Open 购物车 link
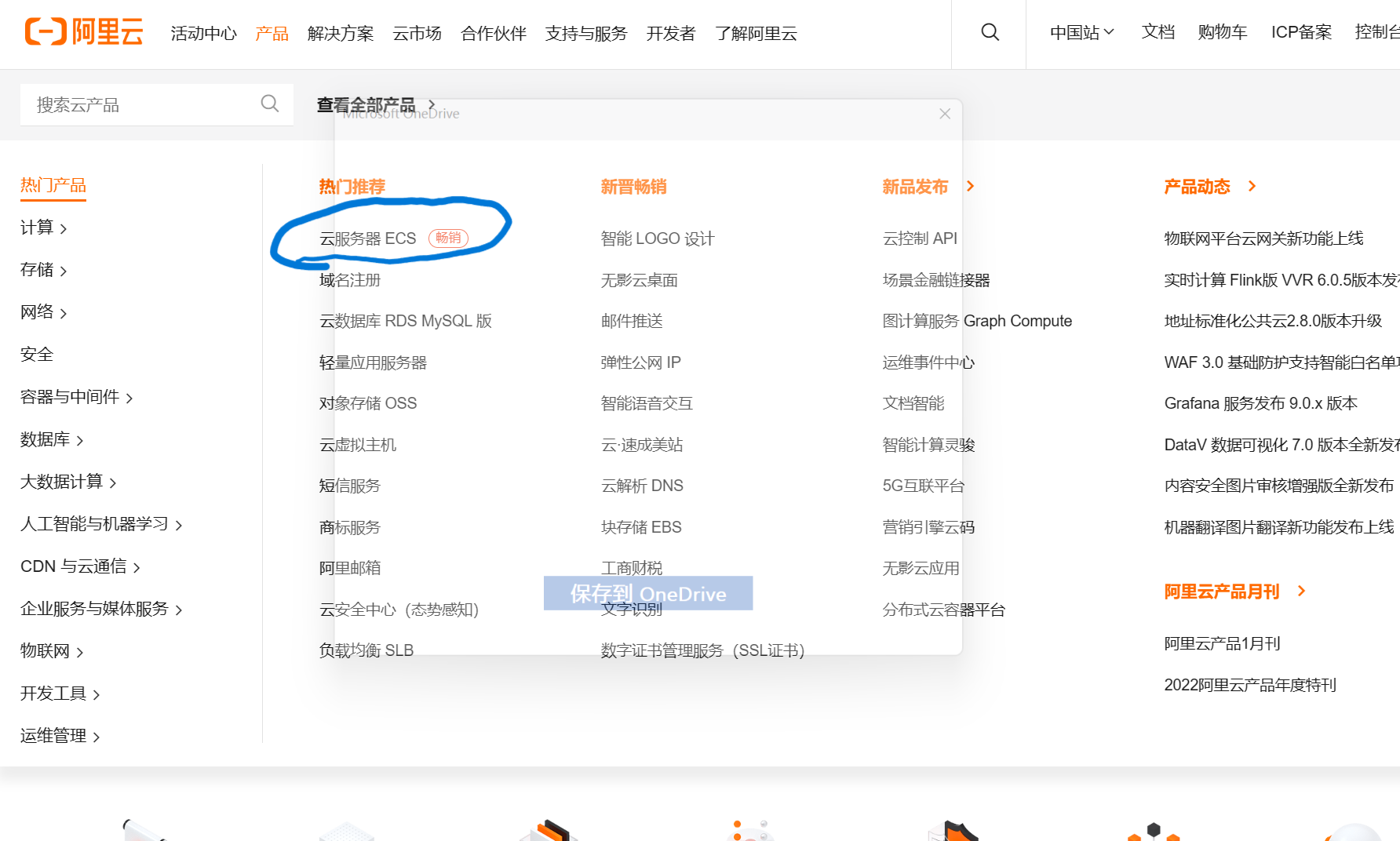 (1223, 32)
